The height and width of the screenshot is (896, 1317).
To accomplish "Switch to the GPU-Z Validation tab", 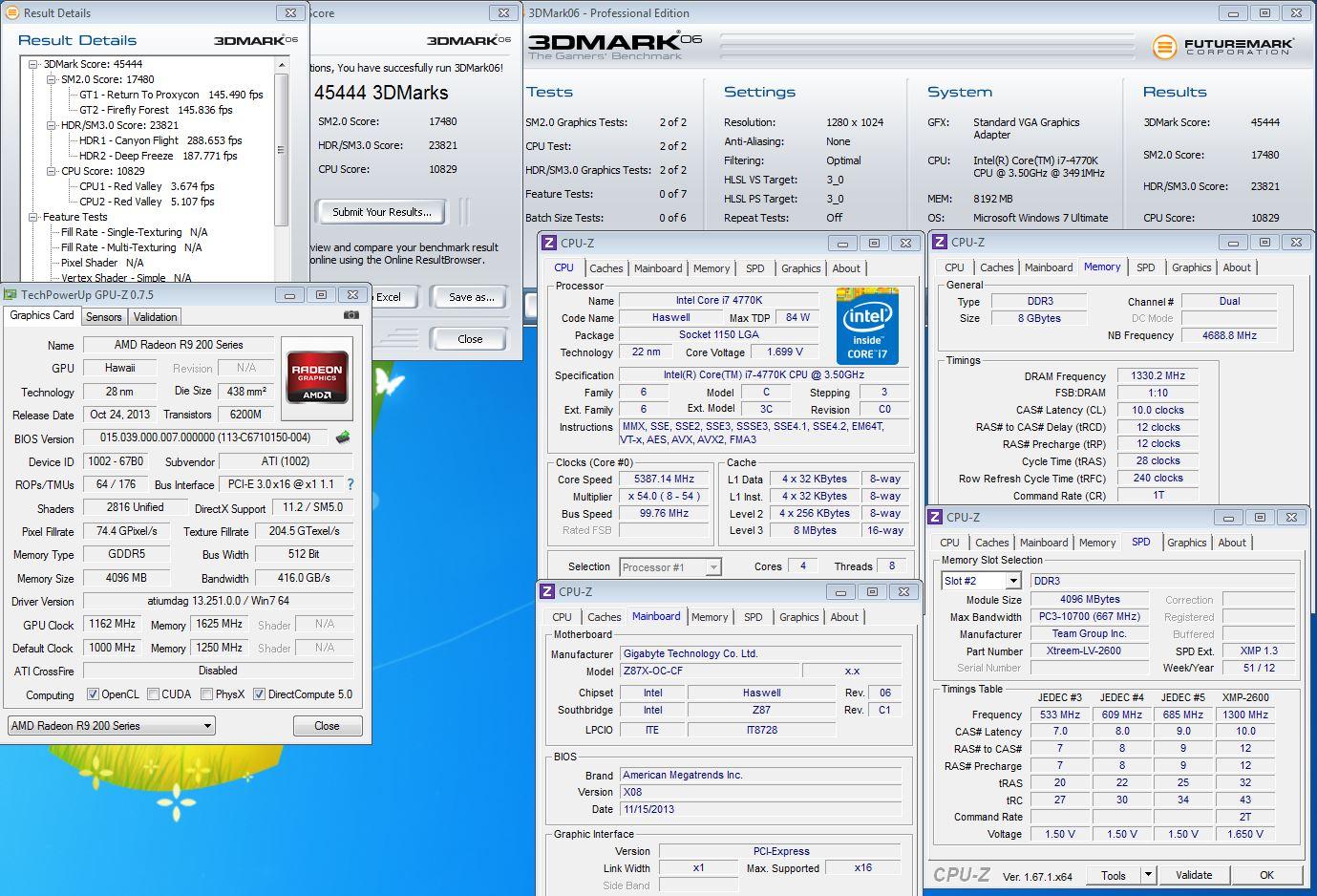I will [x=155, y=317].
